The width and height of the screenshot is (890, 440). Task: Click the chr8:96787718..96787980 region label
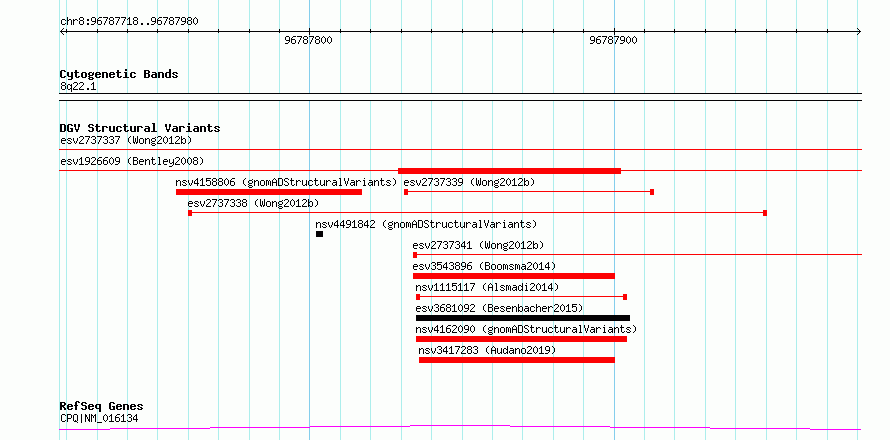[129, 22]
